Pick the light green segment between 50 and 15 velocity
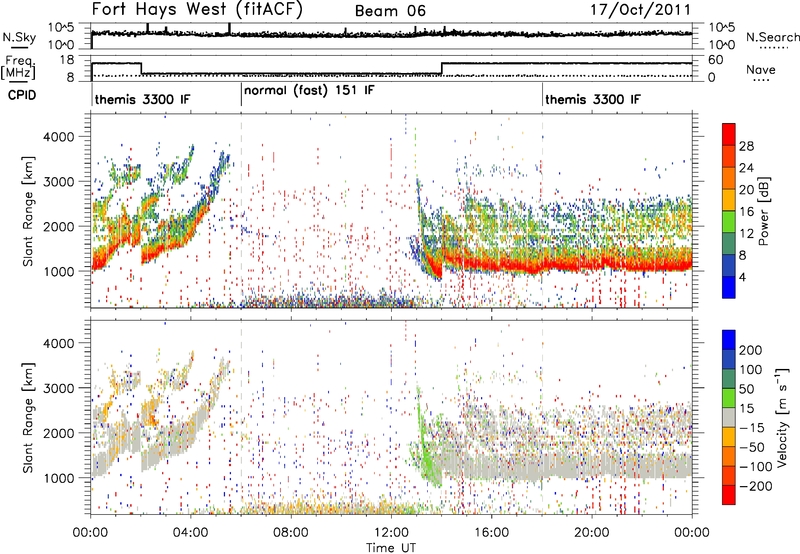The height and width of the screenshot is (554, 800). click(x=729, y=398)
